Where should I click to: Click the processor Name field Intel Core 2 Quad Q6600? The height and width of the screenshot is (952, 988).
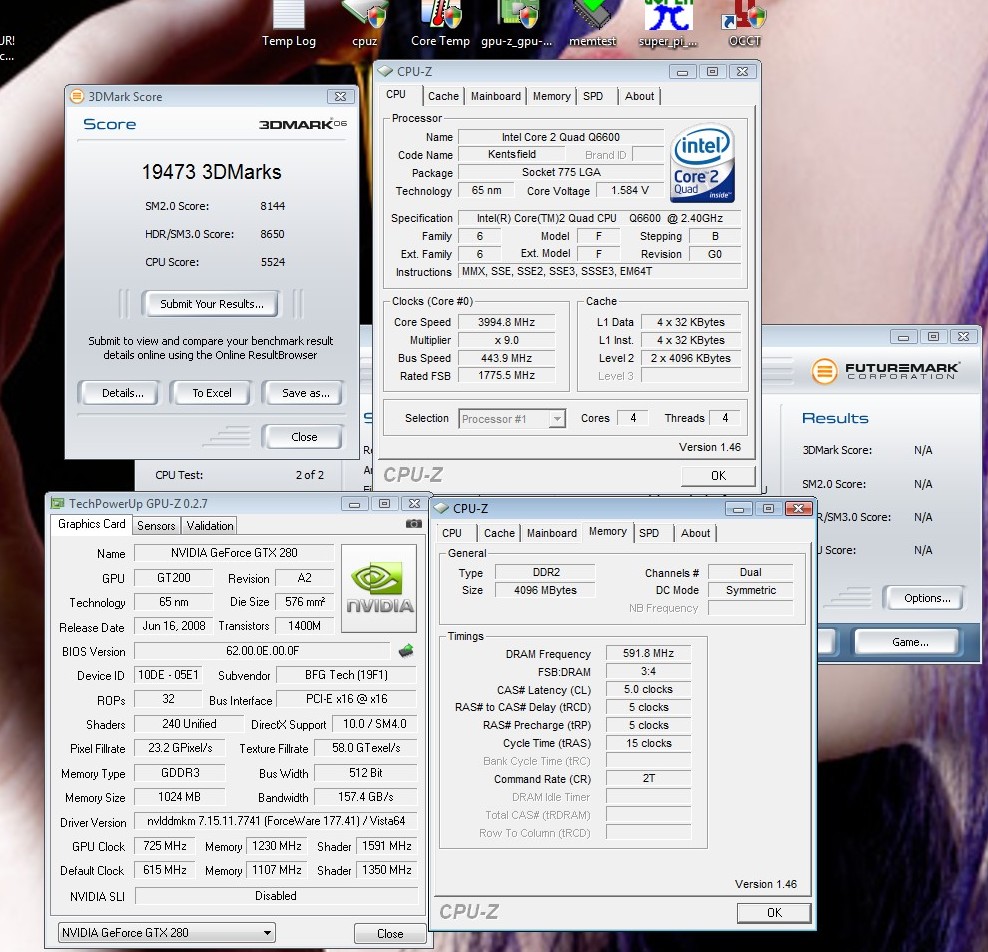pyautogui.click(x=561, y=137)
